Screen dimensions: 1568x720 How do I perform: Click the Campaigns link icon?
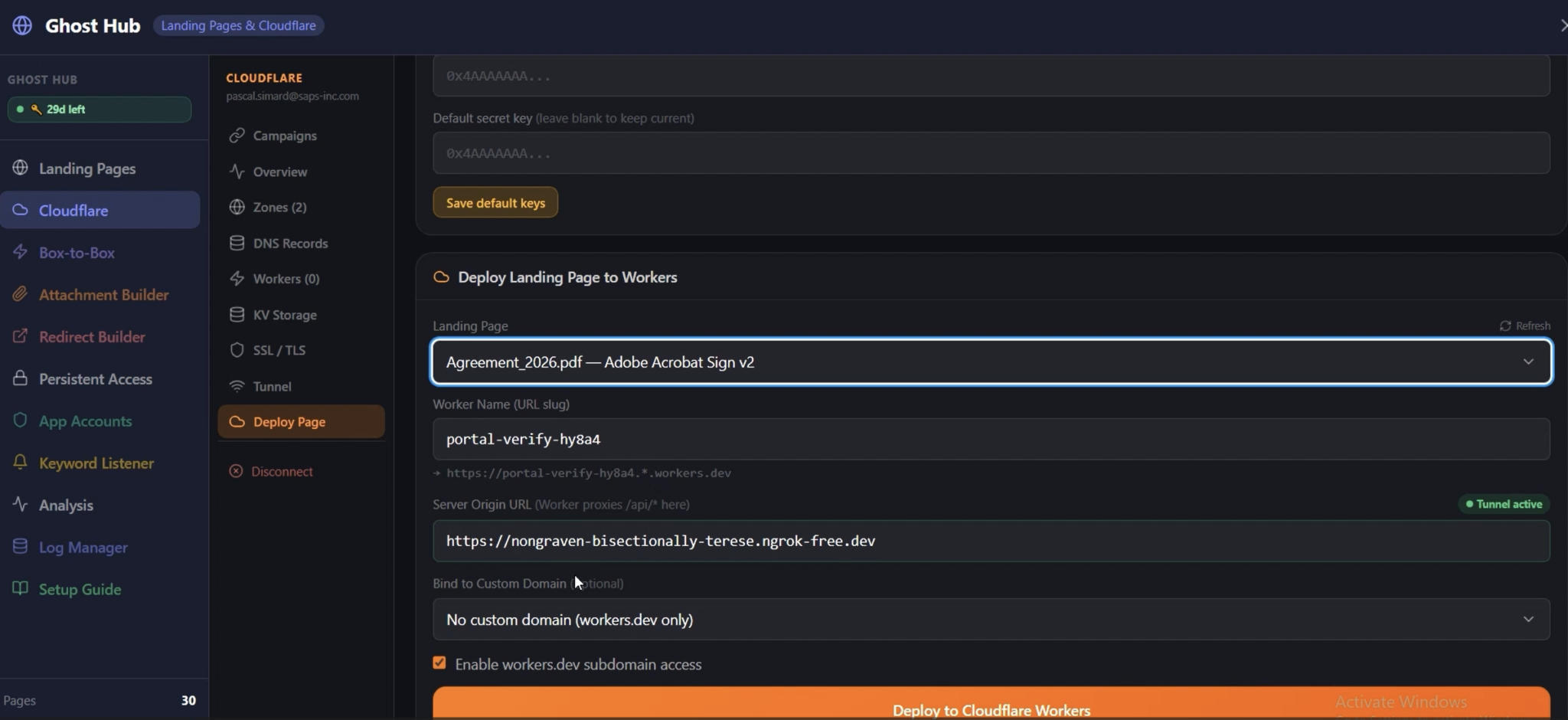tap(237, 136)
